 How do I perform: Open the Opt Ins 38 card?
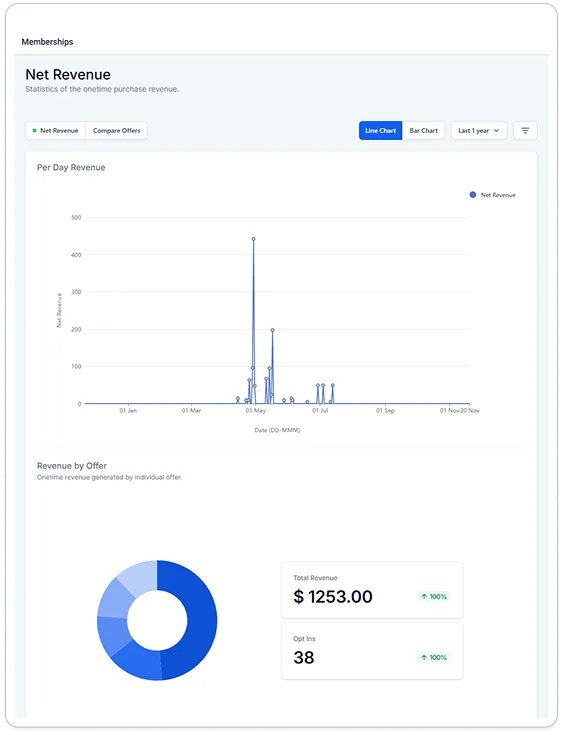click(x=372, y=651)
